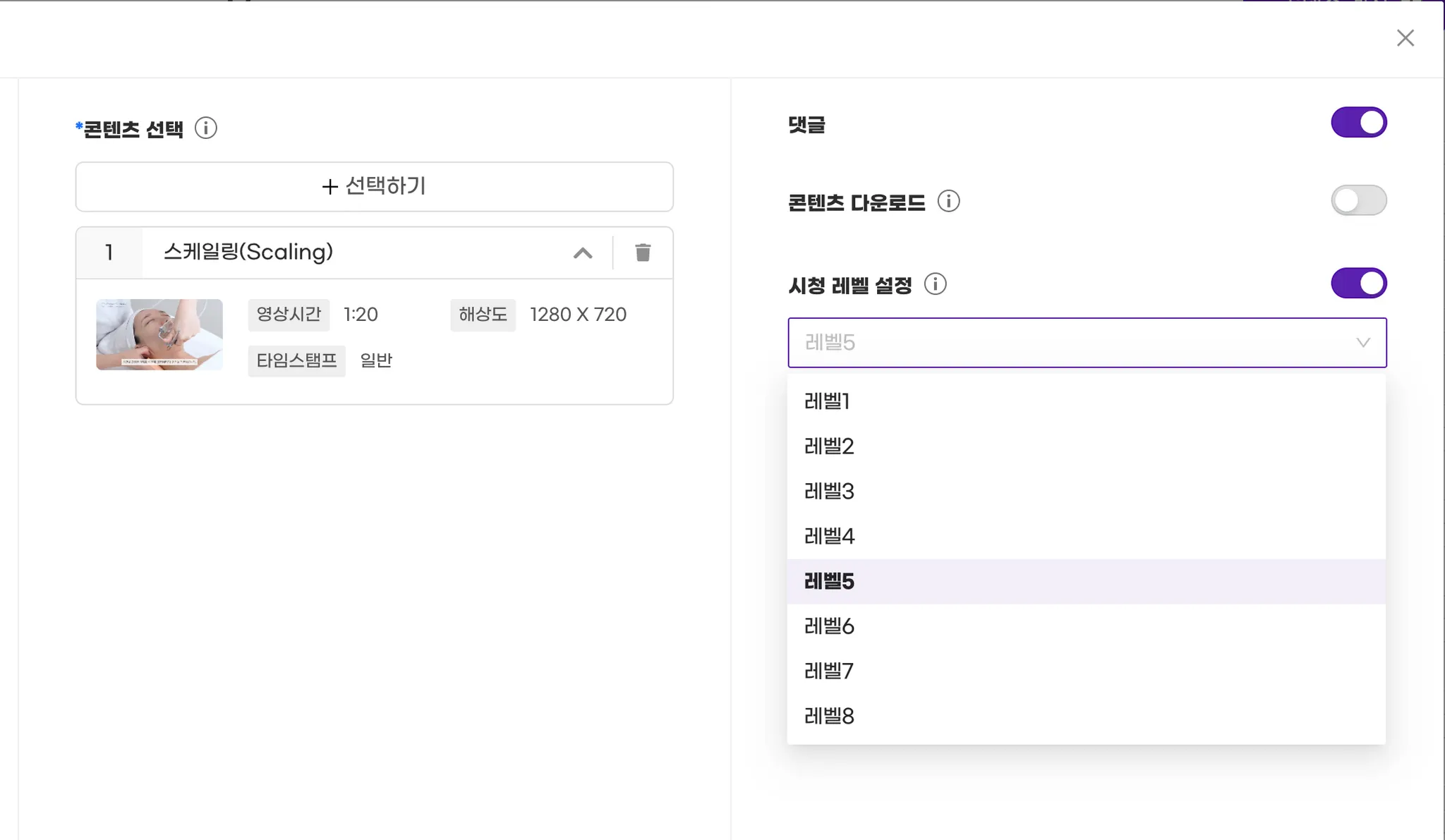Viewport: 1445px width, 840px height.
Task: Select 레벨2 from the list
Action: tap(829, 446)
